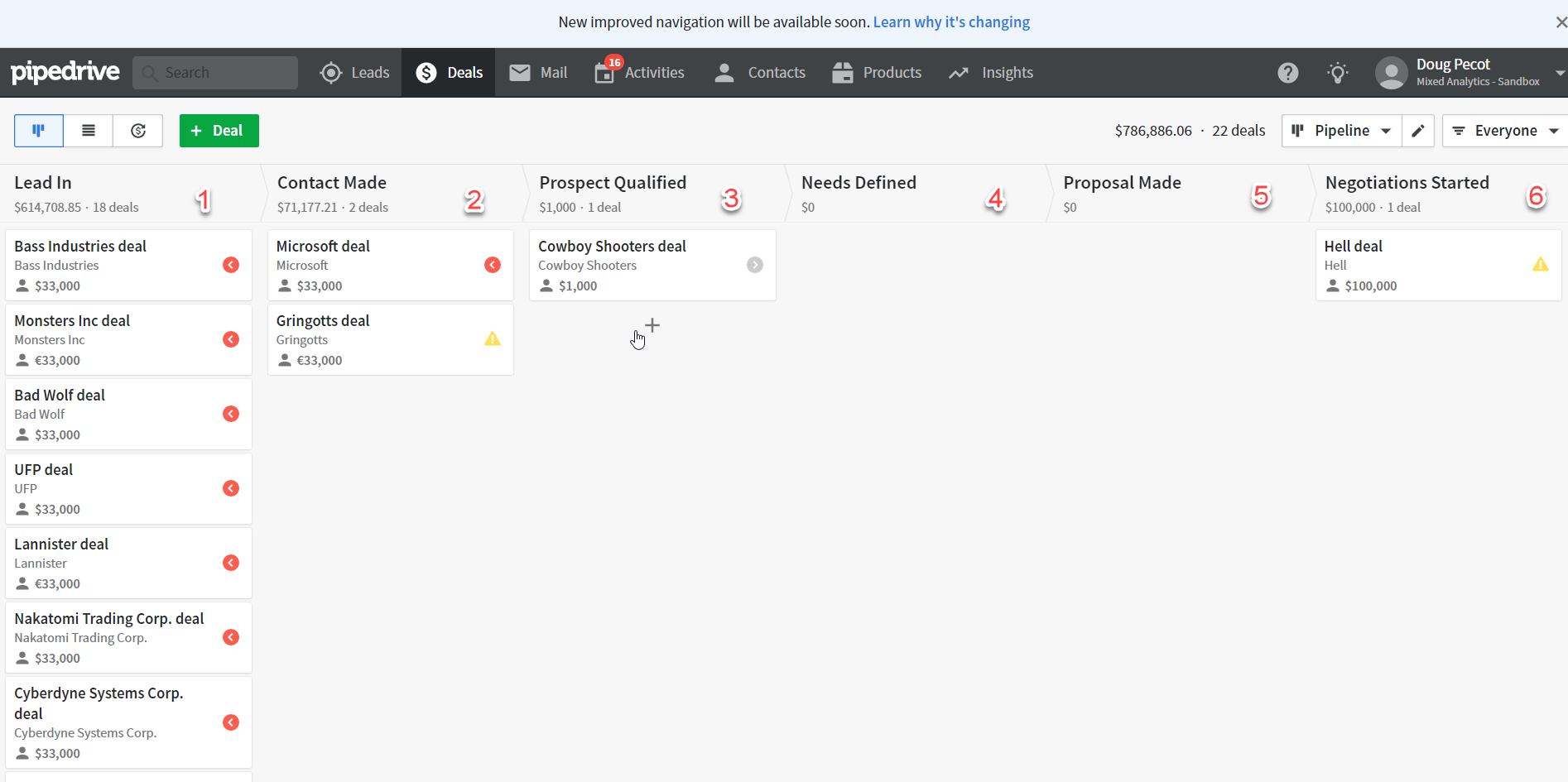Image resolution: width=1568 pixels, height=782 pixels.
Task: Switch to the forecast timeline view
Action: coord(137,130)
